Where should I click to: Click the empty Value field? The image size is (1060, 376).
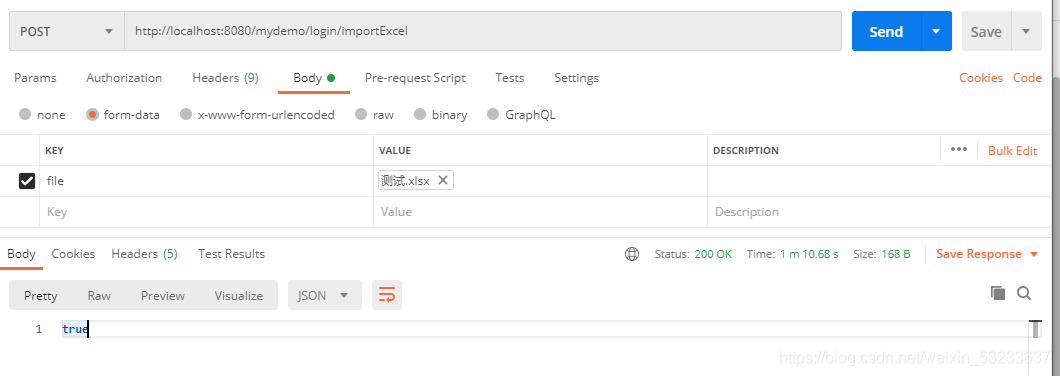tap(540, 212)
